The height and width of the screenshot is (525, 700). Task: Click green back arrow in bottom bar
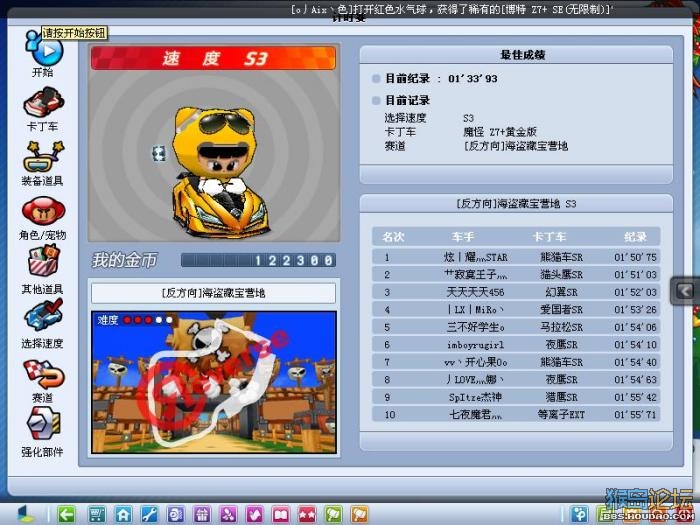[x=67, y=515]
